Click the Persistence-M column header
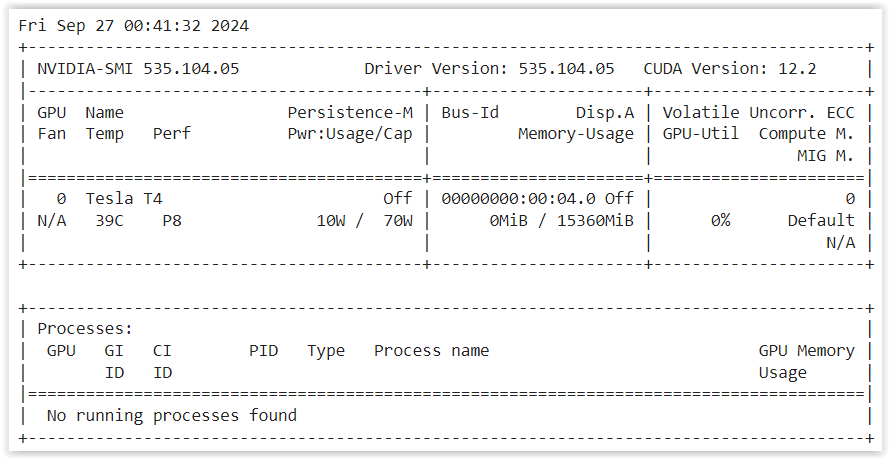The height and width of the screenshot is (459, 890). [x=350, y=112]
